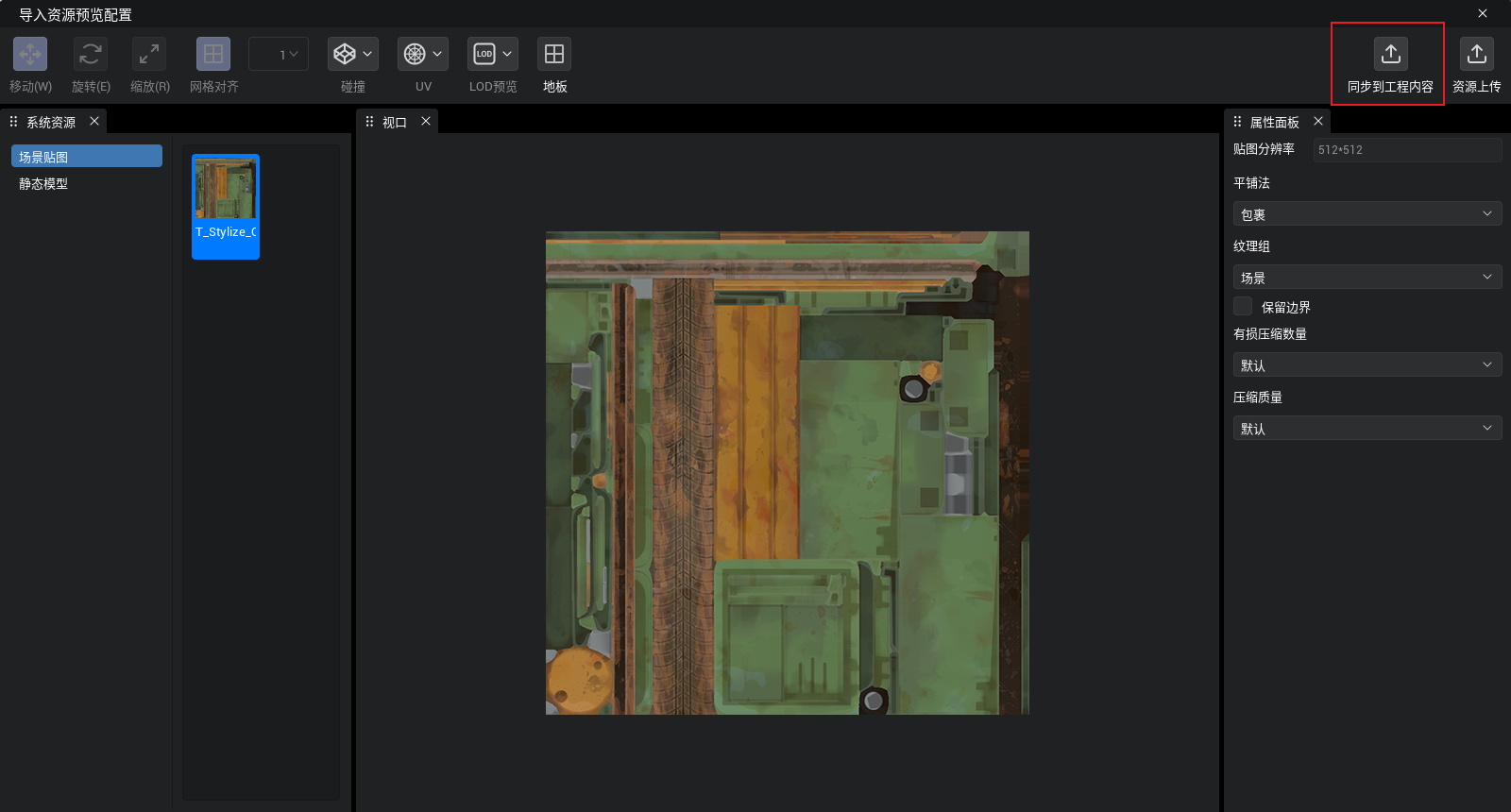Close the 系统资源 tab
This screenshot has height=812, width=1511.
click(x=94, y=121)
